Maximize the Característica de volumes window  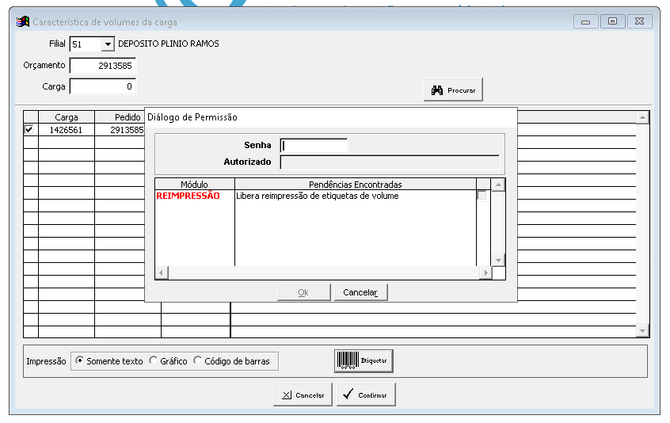click(612, 20)
